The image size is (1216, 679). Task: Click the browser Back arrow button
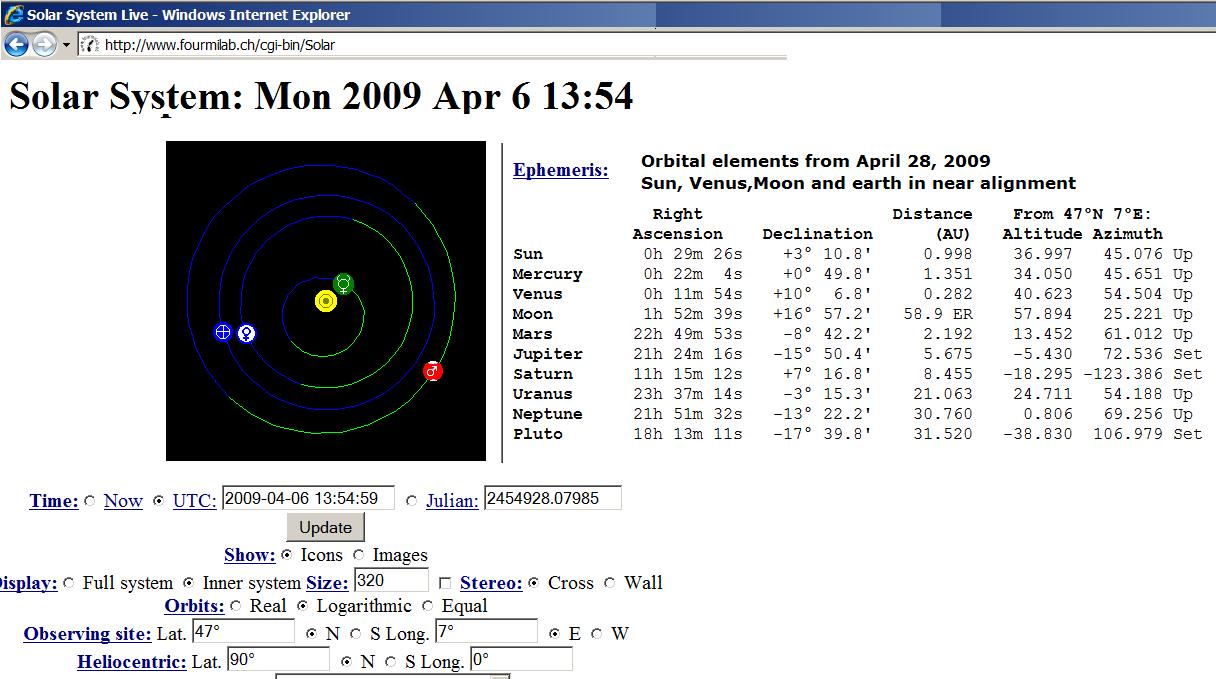point(16,44)
